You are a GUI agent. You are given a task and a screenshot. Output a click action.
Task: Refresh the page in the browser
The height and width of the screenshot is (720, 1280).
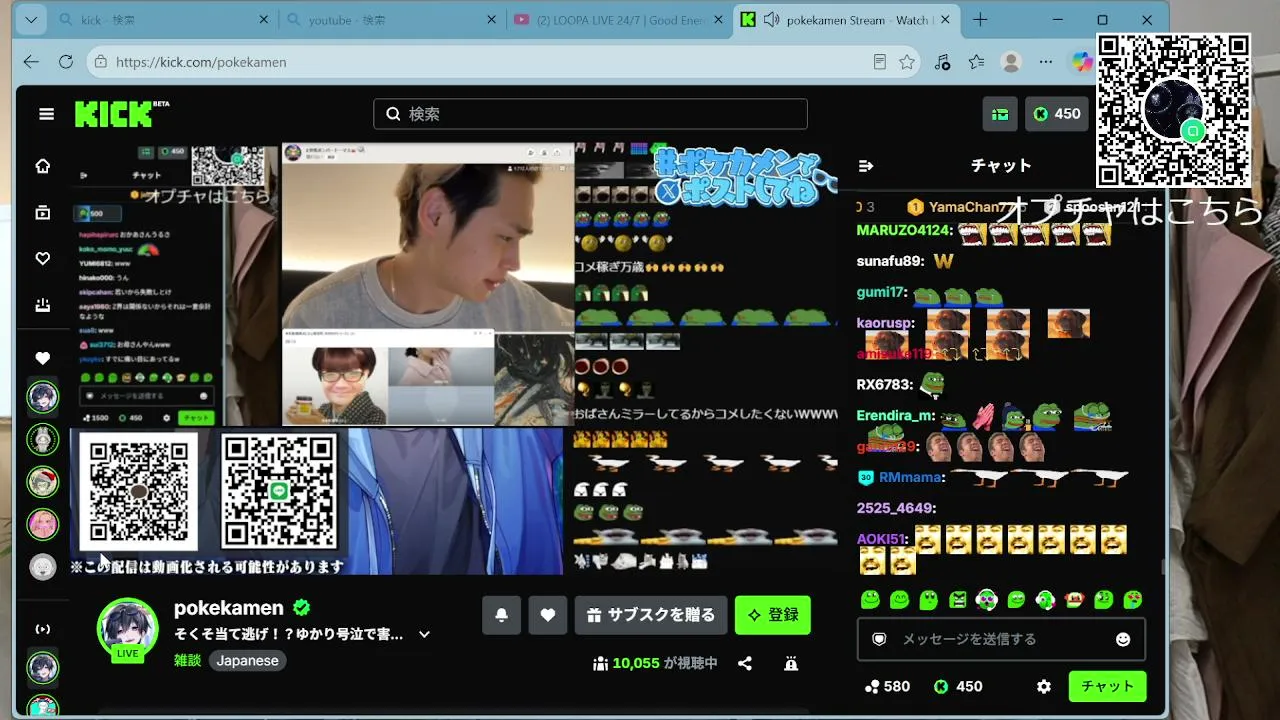pyautogui.click(x=66, y=62)
